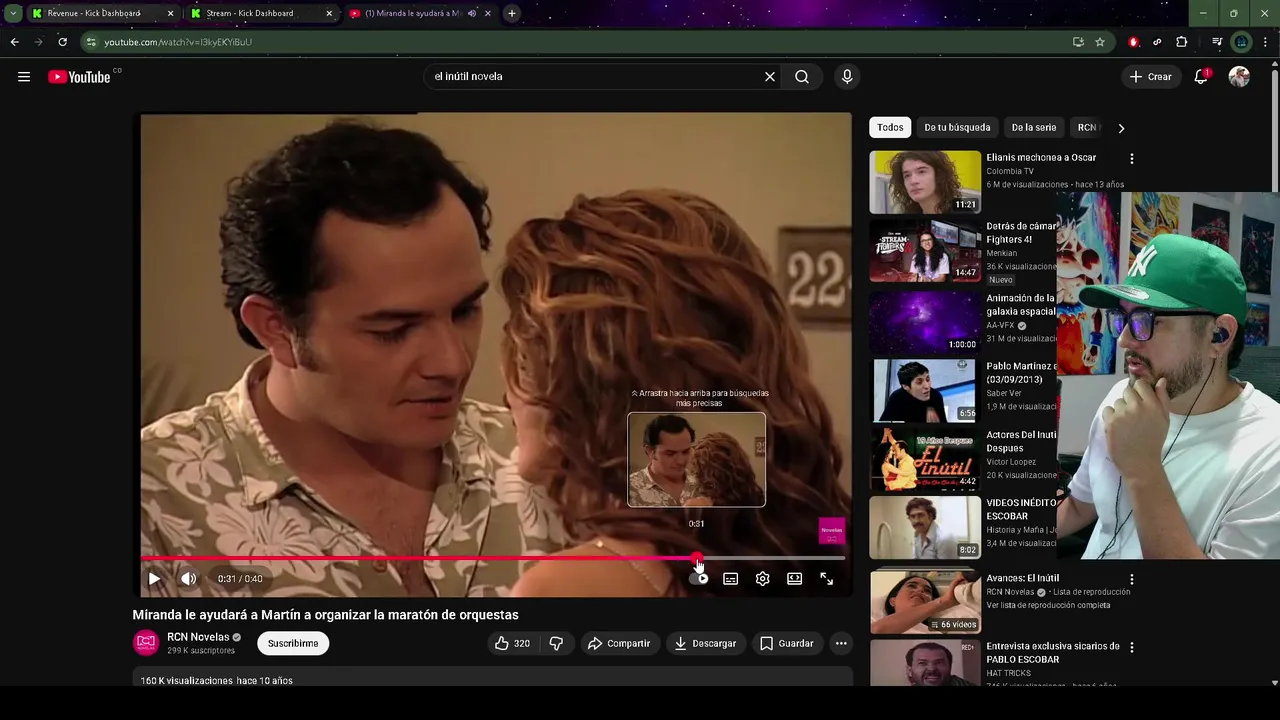Viewport: 1280px width, 720px height.
Task: Start voice search with the microphone
Action: [x=847, y=77]
